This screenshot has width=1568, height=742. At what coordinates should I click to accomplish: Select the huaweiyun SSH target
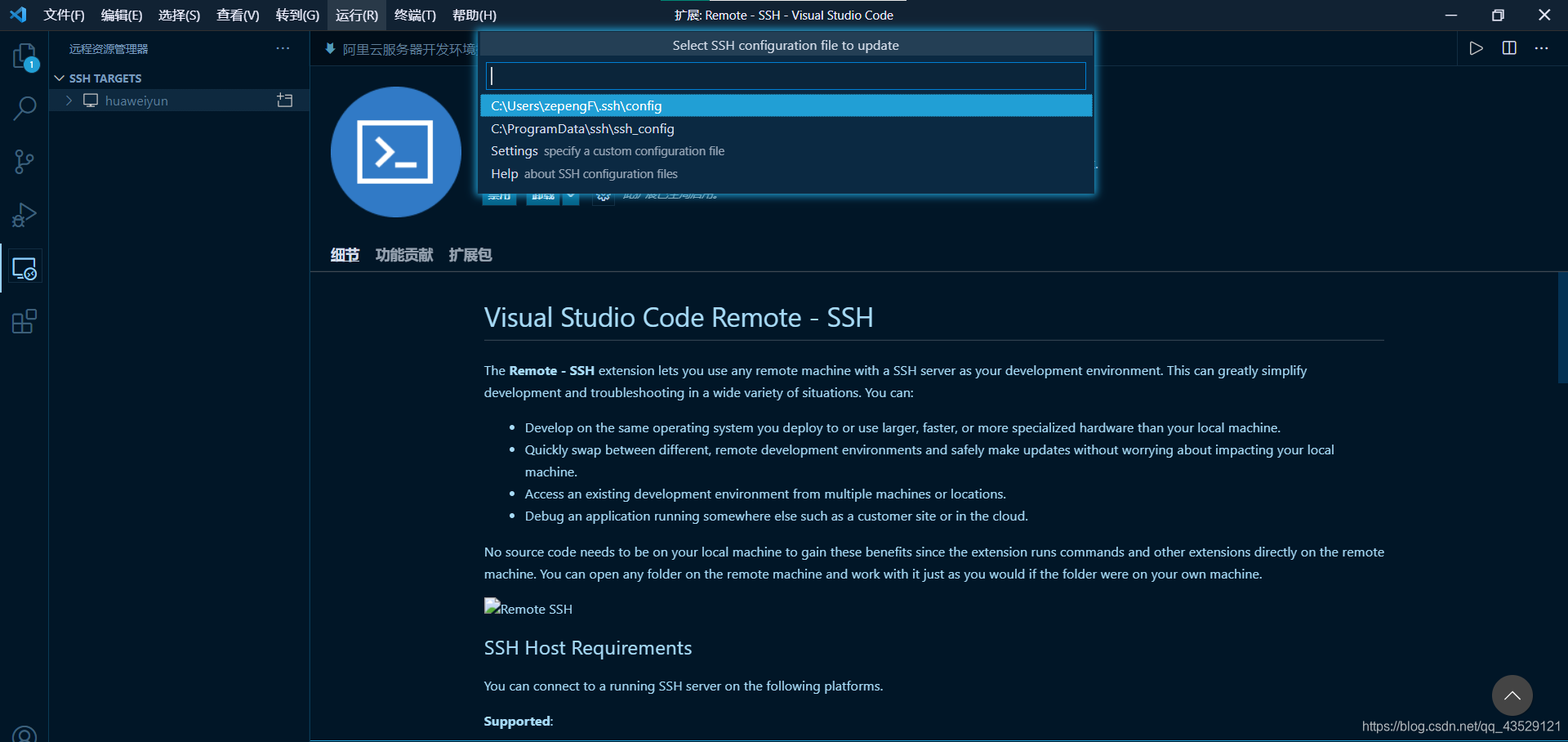point(179,101)
